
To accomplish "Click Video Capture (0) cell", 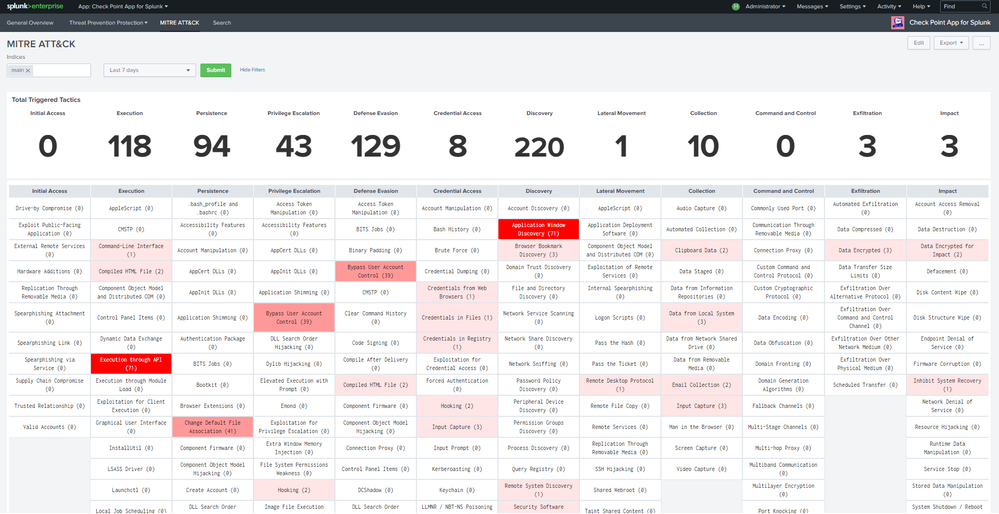I will (x=701, y=469).
